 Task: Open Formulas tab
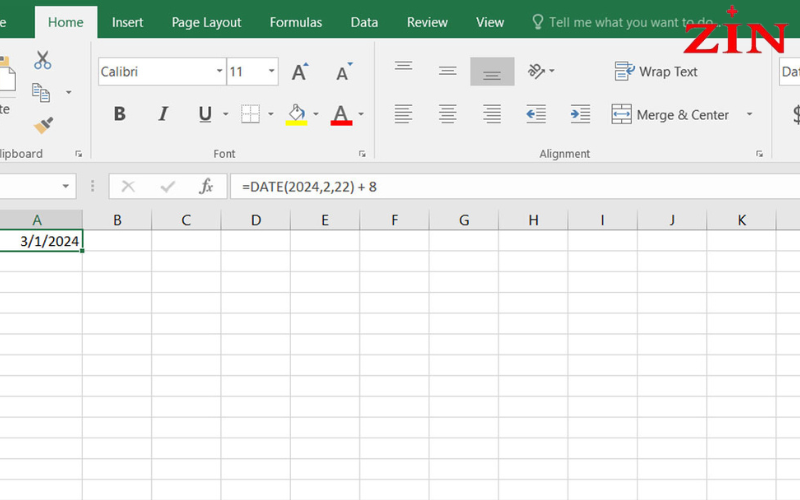(x=296, y=22)
